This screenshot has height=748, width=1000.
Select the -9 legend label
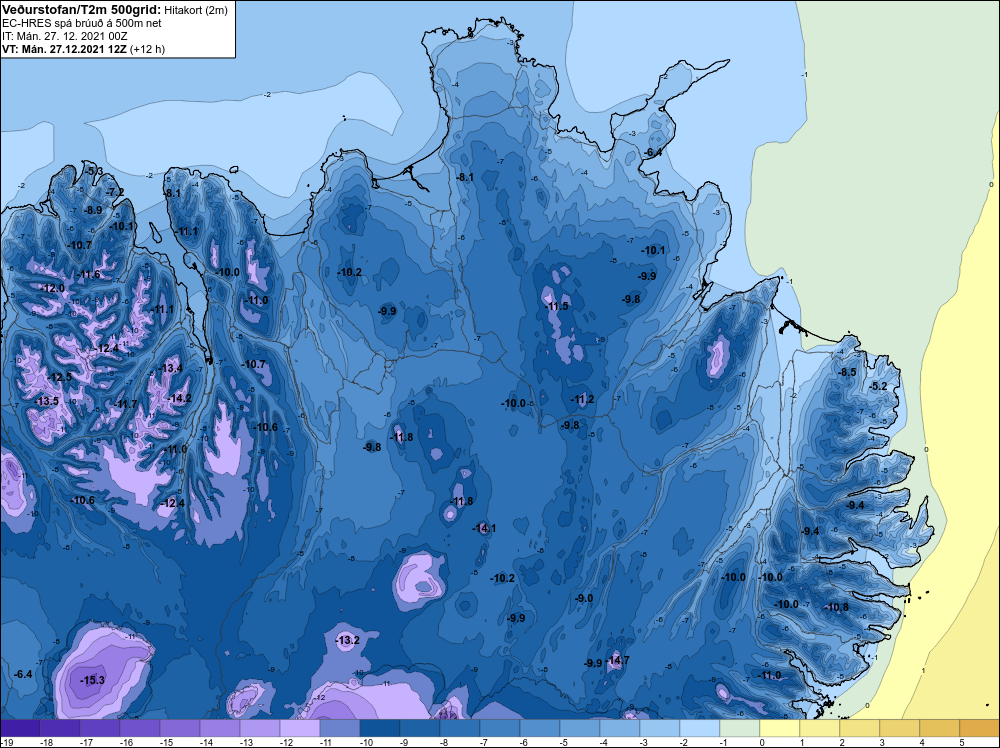coord(404,742)
